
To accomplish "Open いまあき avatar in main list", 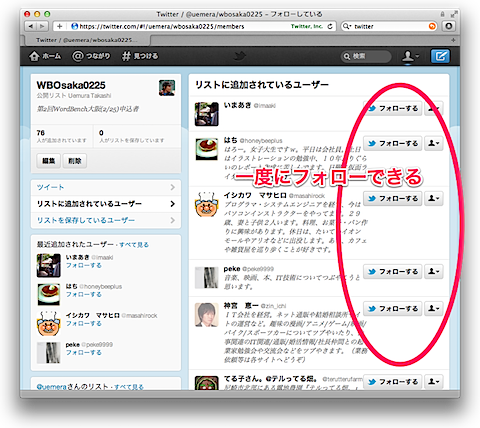I will [x=207, y=114].
